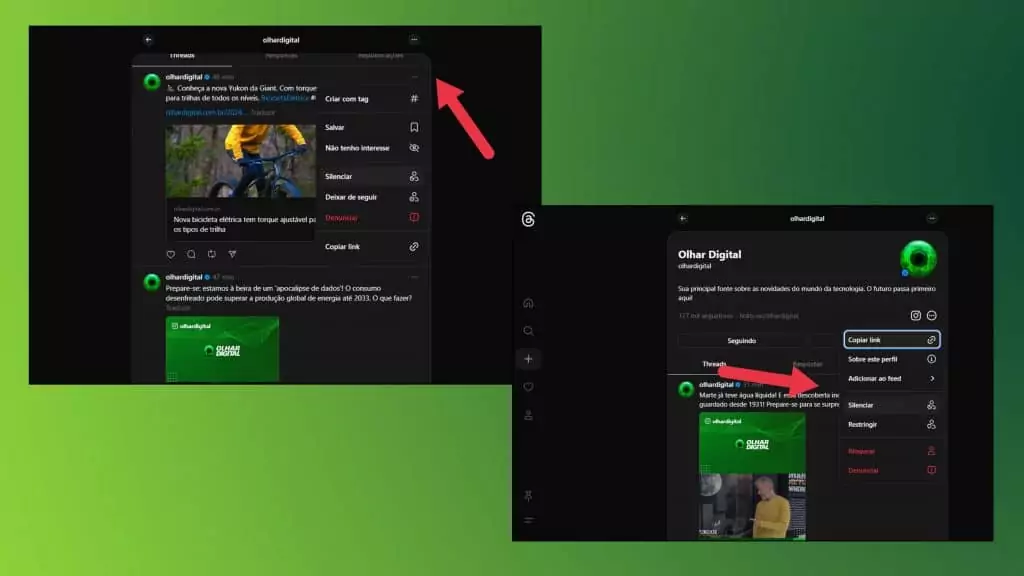The width and height of the screenshot is (1024, 576).
Task: Click the olhardigital username on the 'Prepare-se' post
Action: point(184,277)
